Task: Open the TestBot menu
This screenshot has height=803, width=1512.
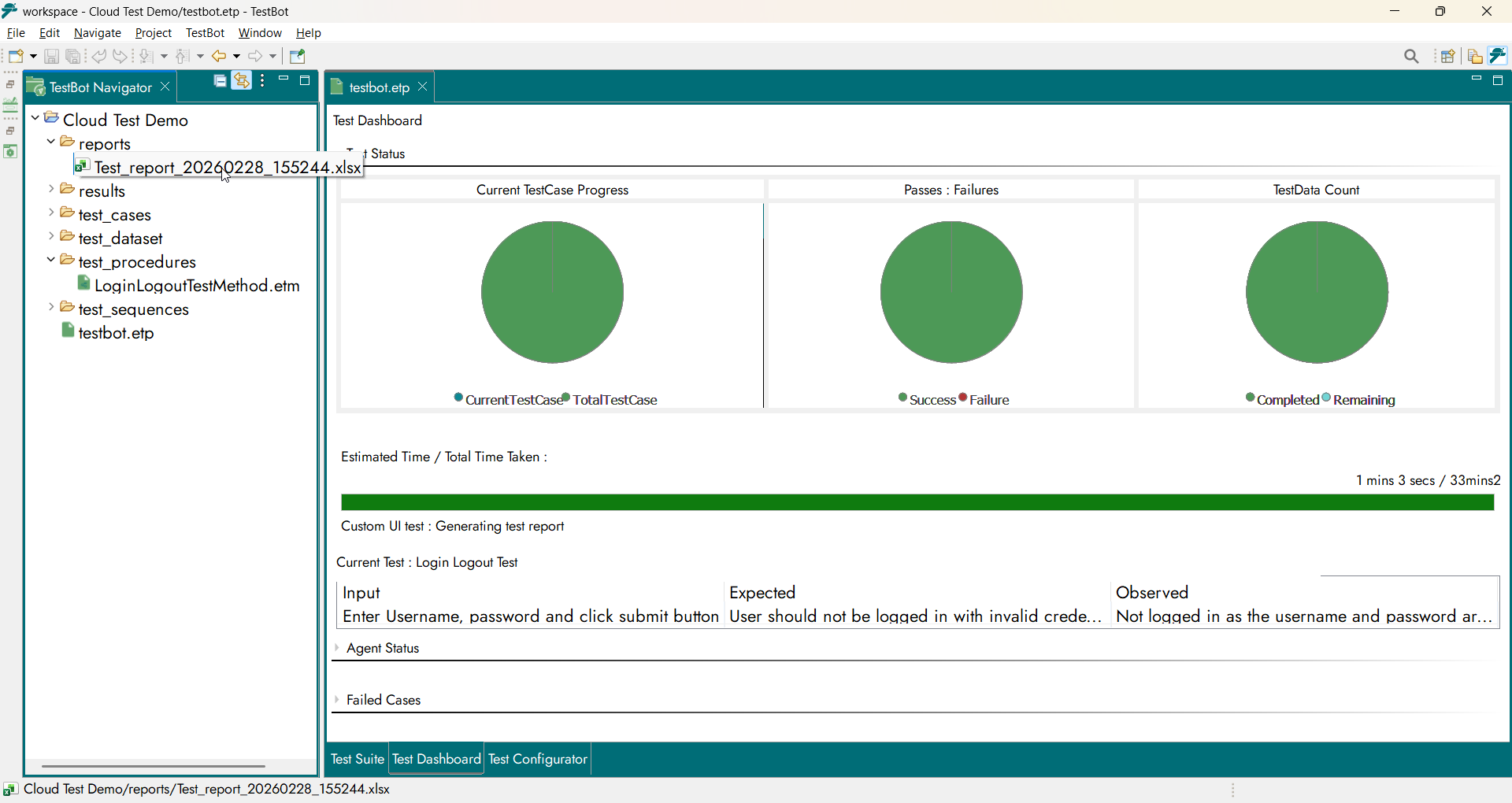Action: coord(205,33)
